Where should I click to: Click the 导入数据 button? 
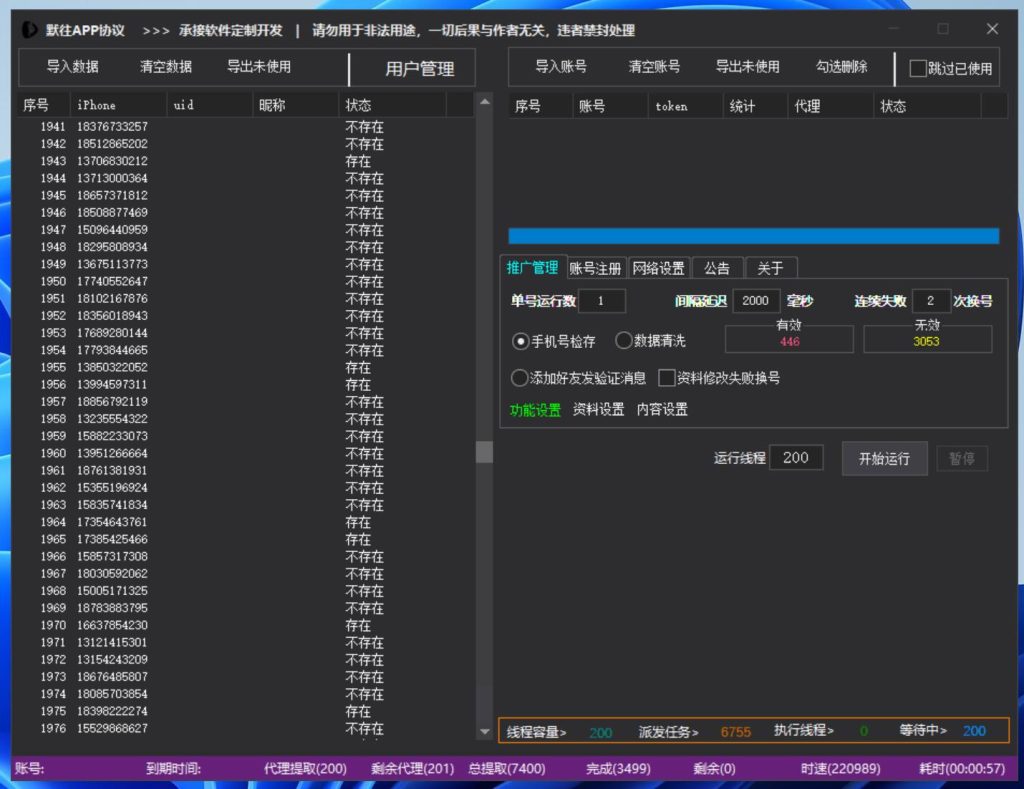pos(73,67)
